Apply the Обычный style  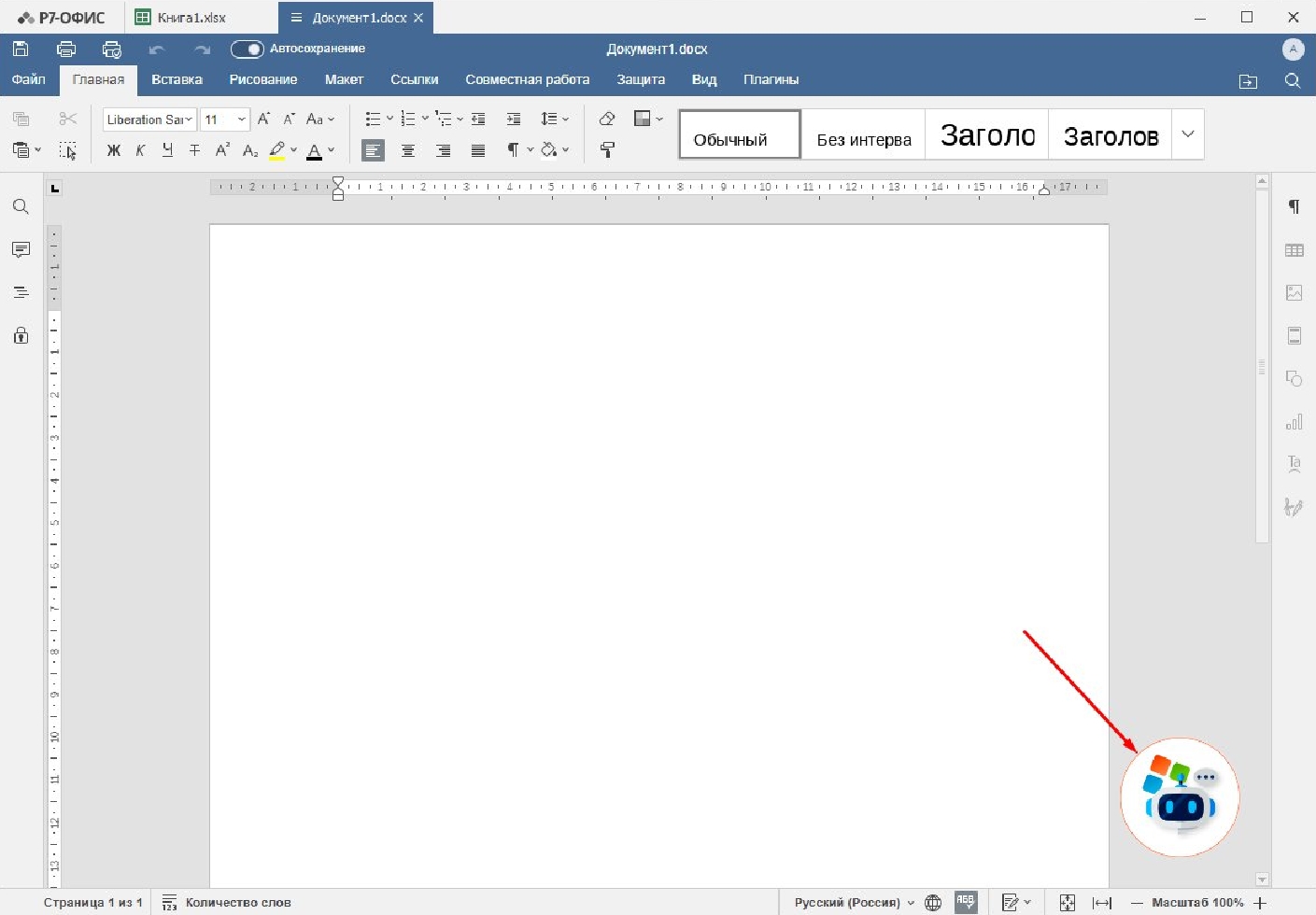tap(739, 135)
